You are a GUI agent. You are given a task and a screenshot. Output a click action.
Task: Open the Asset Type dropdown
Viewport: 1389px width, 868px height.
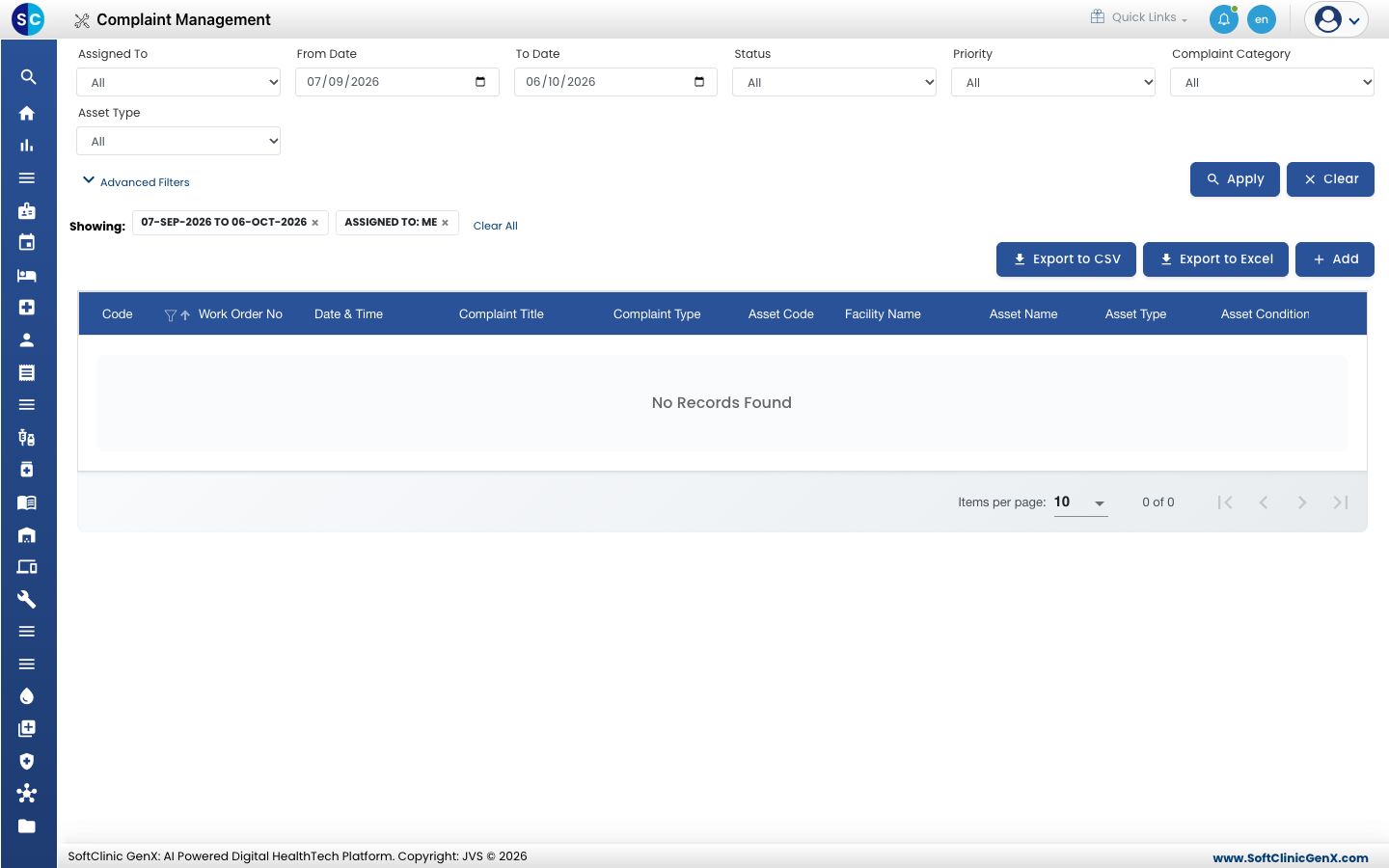pos(178,141)
